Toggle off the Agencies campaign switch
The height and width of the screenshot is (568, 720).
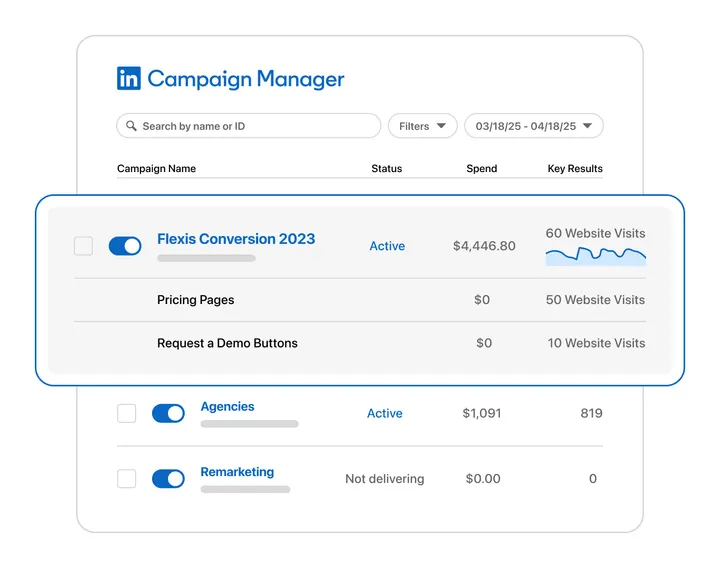point(168,413)
